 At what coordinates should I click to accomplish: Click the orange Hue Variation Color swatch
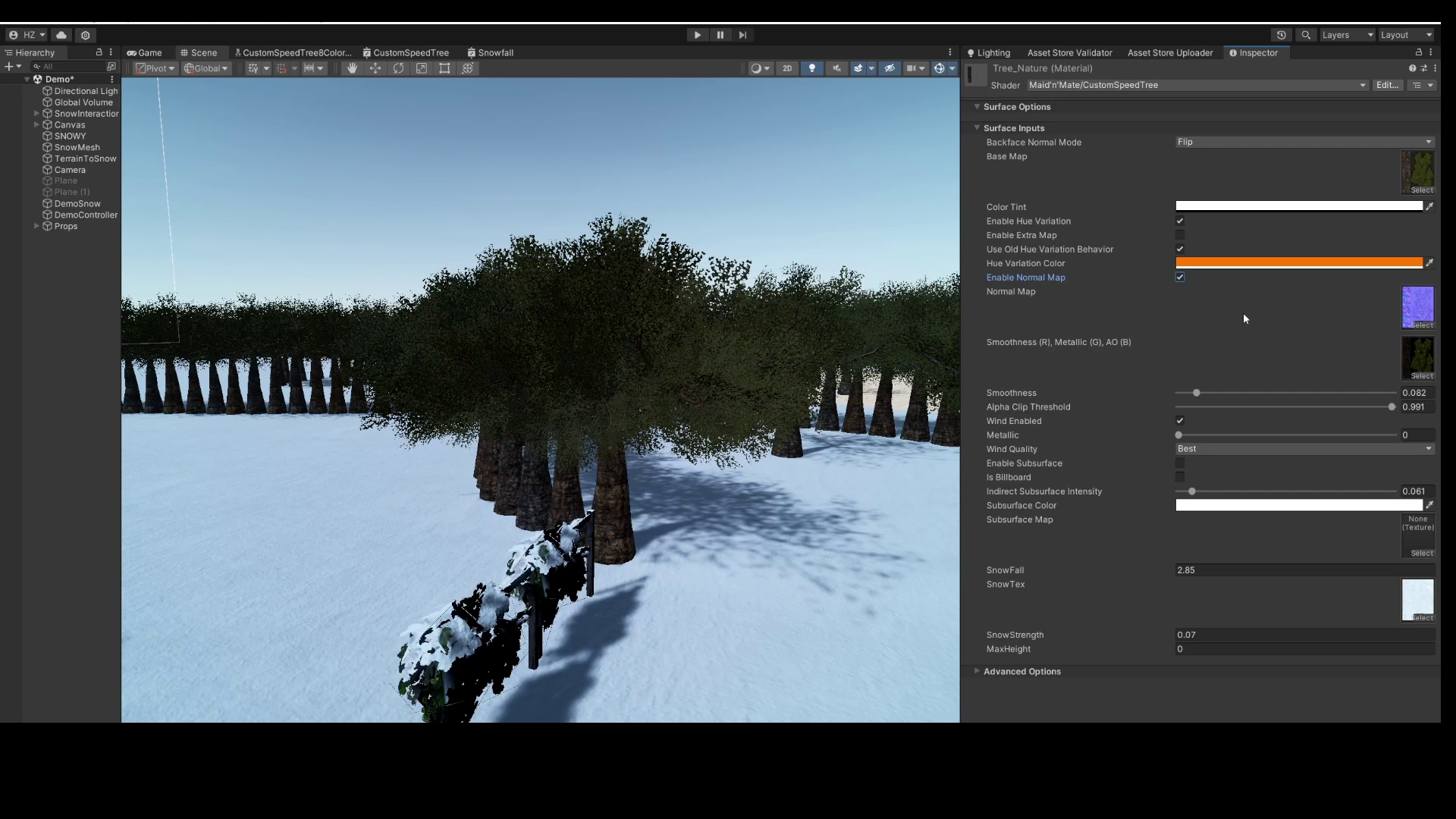(x=1299, y=263)
